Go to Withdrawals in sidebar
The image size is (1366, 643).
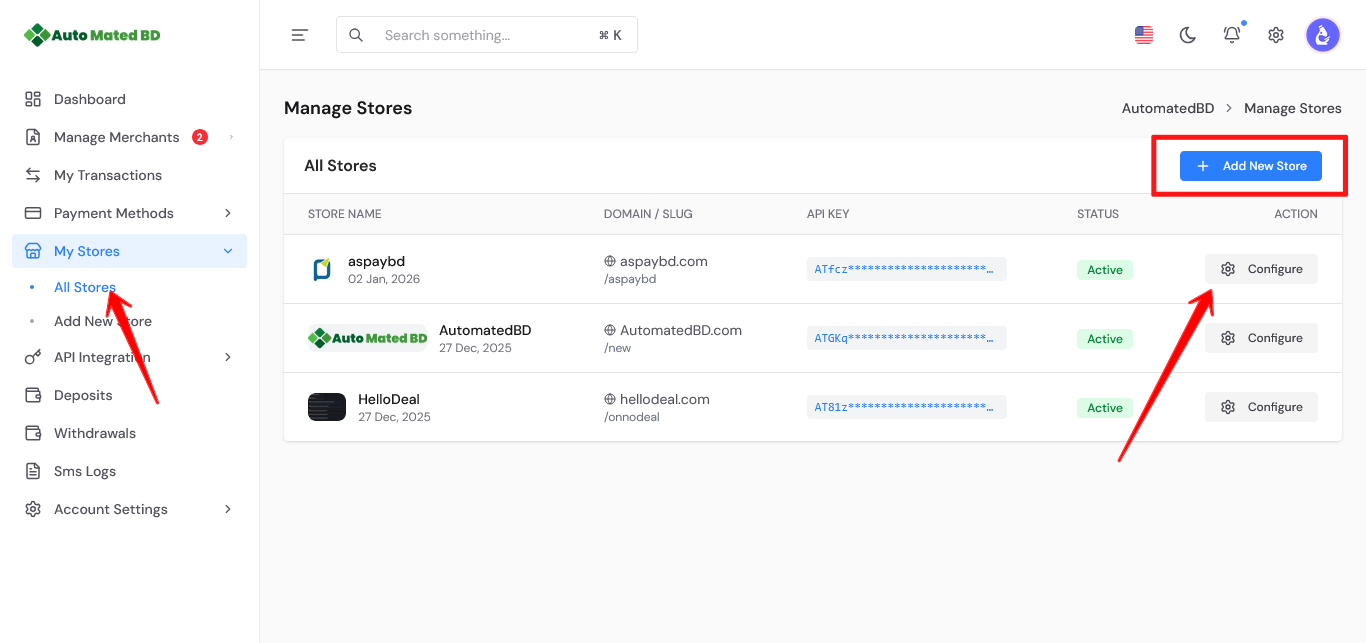point(94,433)
